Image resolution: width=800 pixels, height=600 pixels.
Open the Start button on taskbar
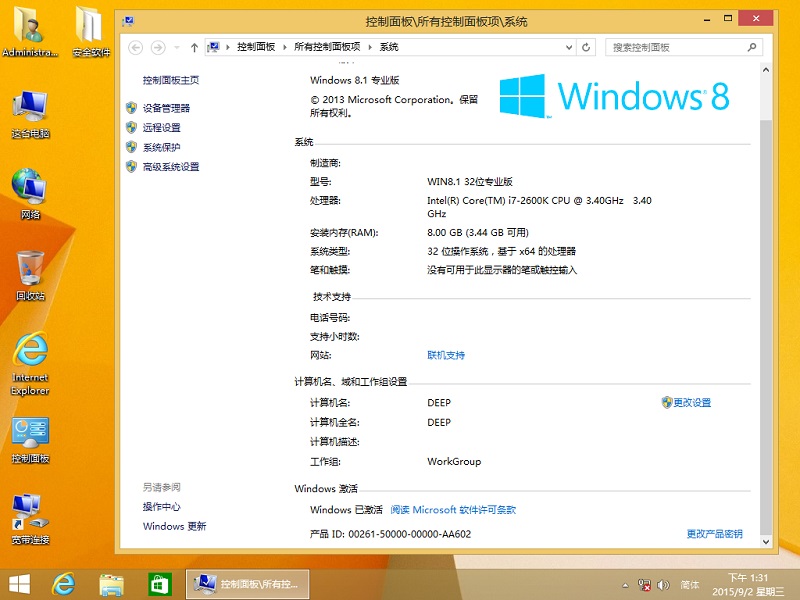click(19, 584)
